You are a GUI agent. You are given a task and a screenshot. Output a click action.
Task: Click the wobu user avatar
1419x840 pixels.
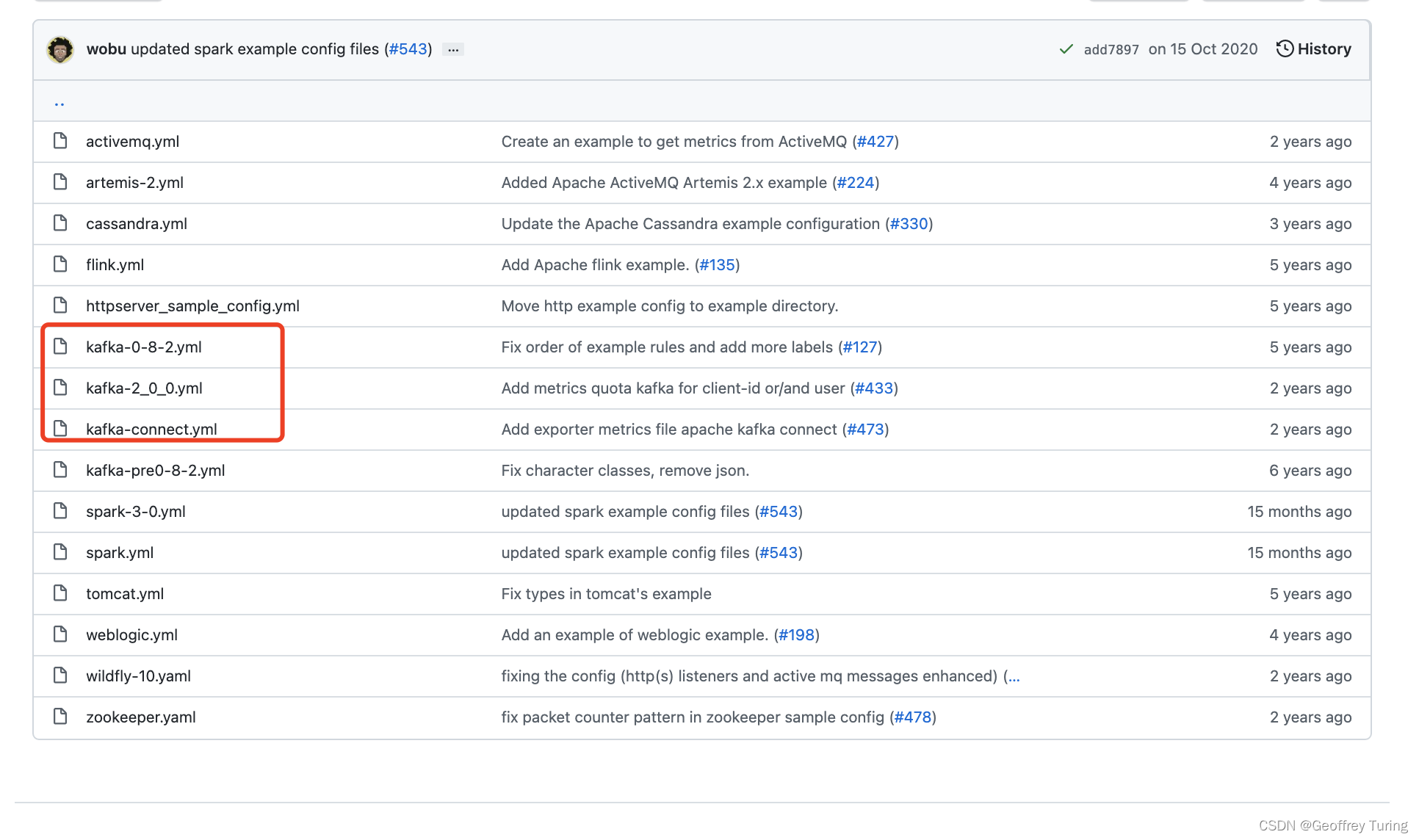(x=60, y=49)
